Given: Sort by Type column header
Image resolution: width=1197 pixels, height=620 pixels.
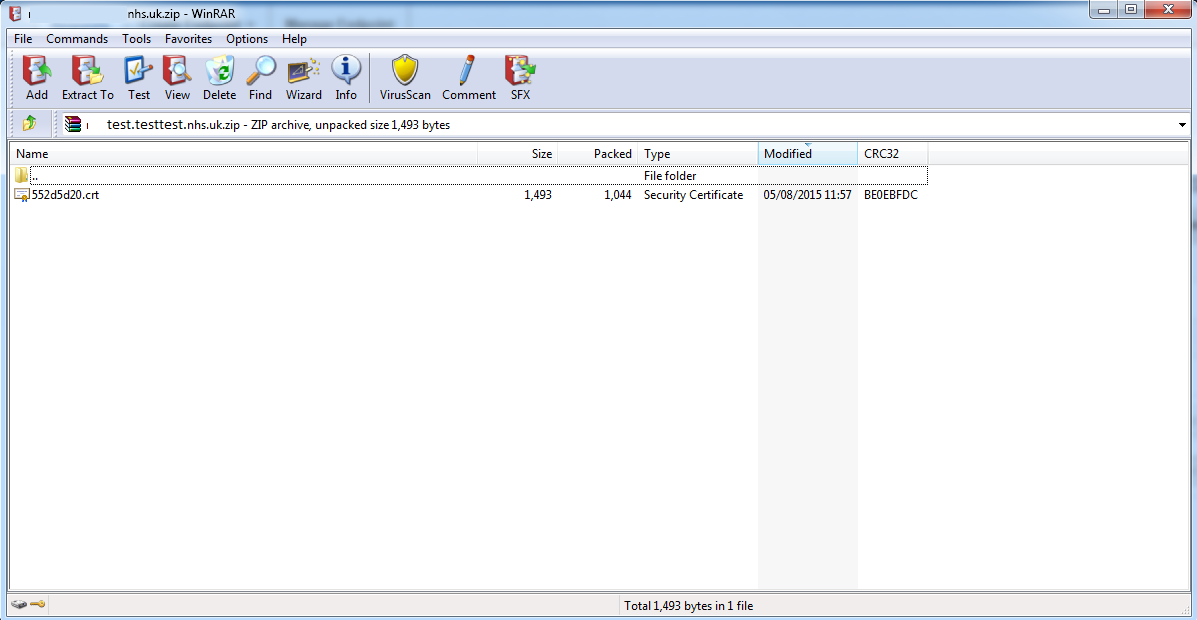Looking at the screenshot, I should pyautogui.click(x=699, y=153).
